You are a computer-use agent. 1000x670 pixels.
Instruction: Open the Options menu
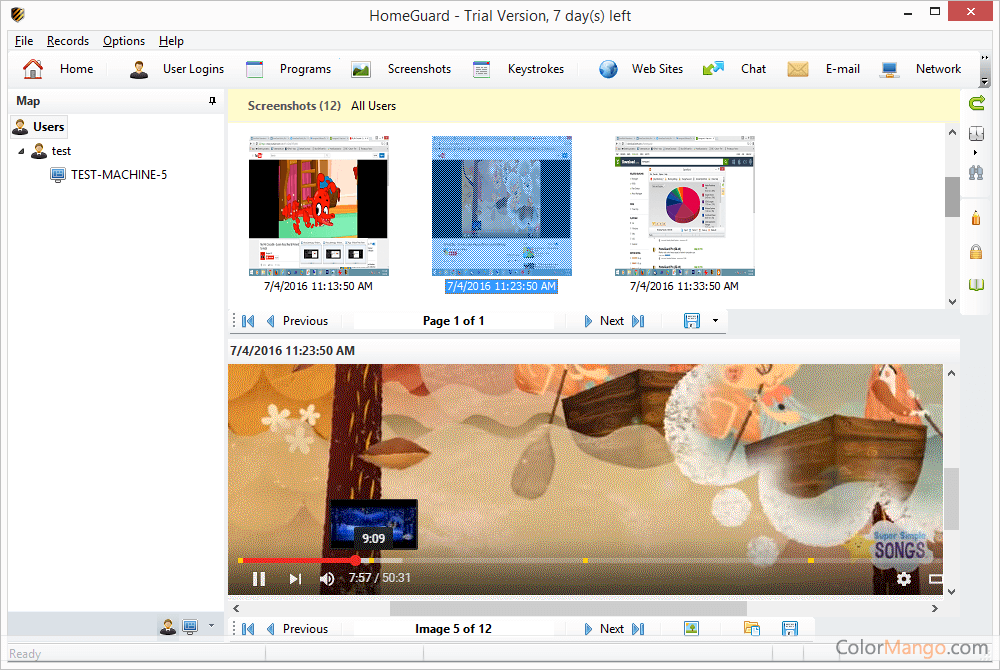[124, 41]
